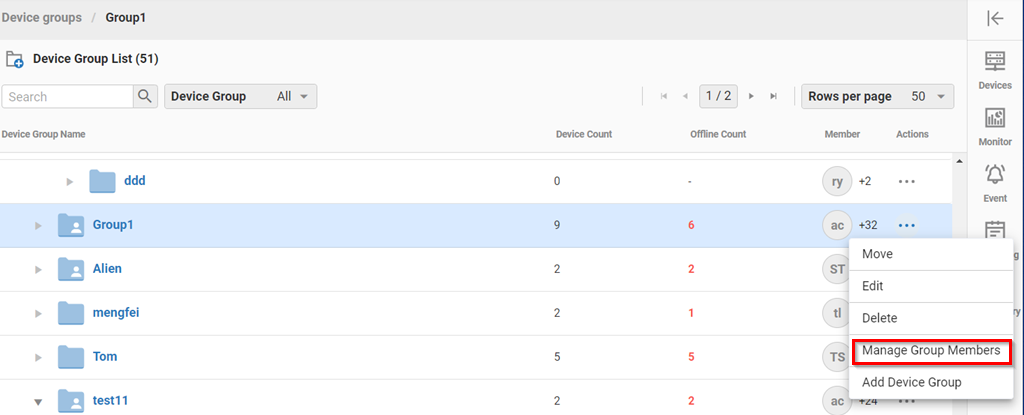1024x415 pixels.
Task: Choose Delete from the context menu
Action: 879,318
